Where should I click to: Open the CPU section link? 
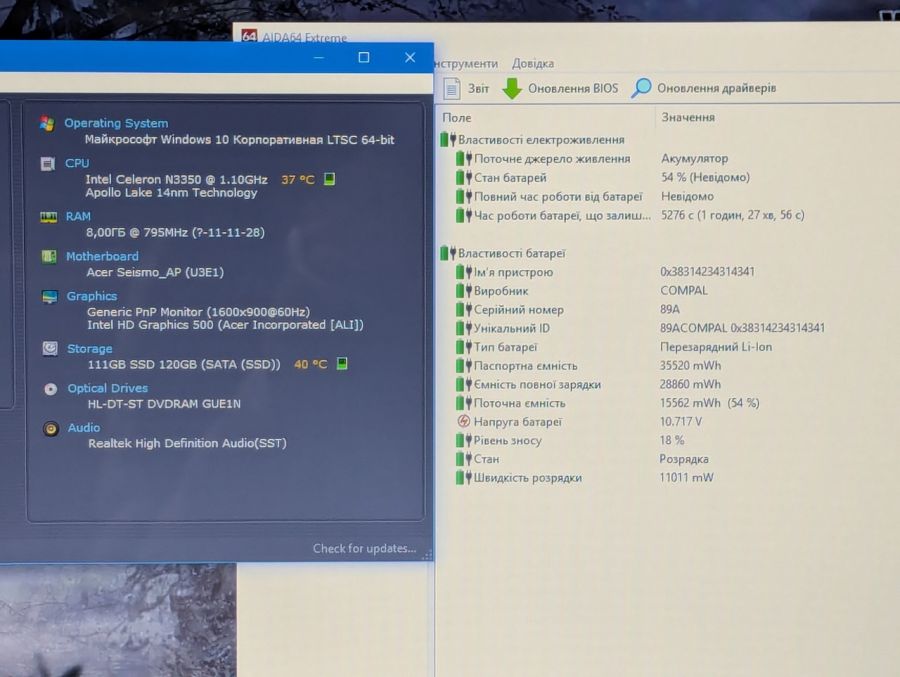point(77,163)
